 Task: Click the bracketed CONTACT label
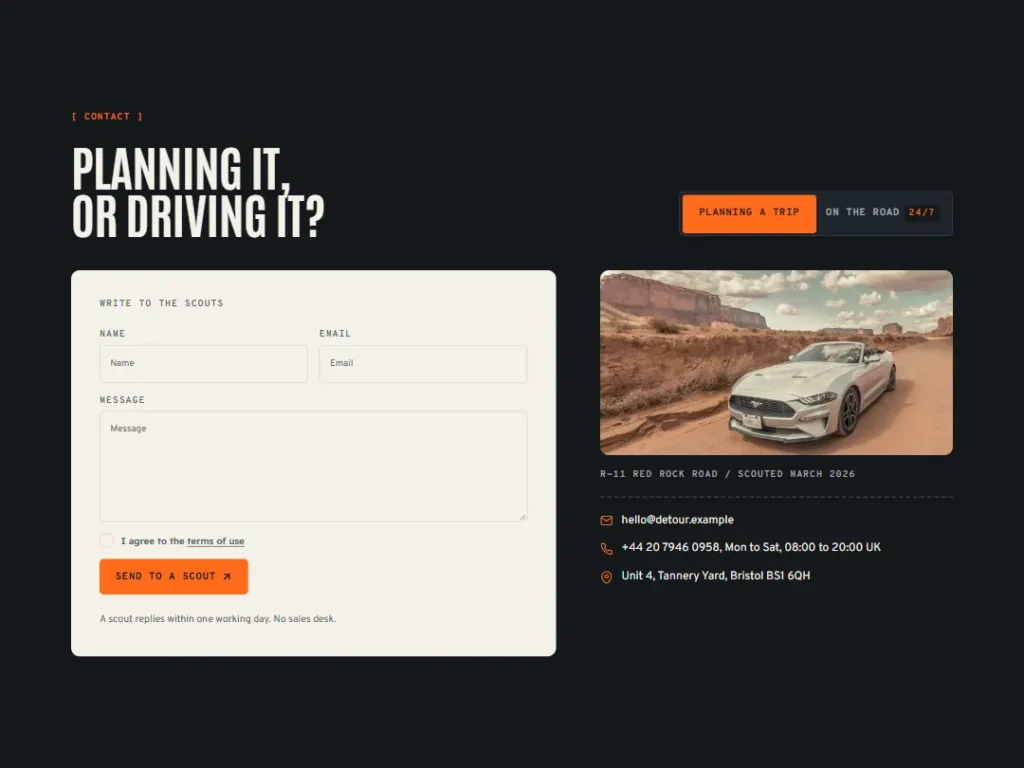(x=107, y=116)
